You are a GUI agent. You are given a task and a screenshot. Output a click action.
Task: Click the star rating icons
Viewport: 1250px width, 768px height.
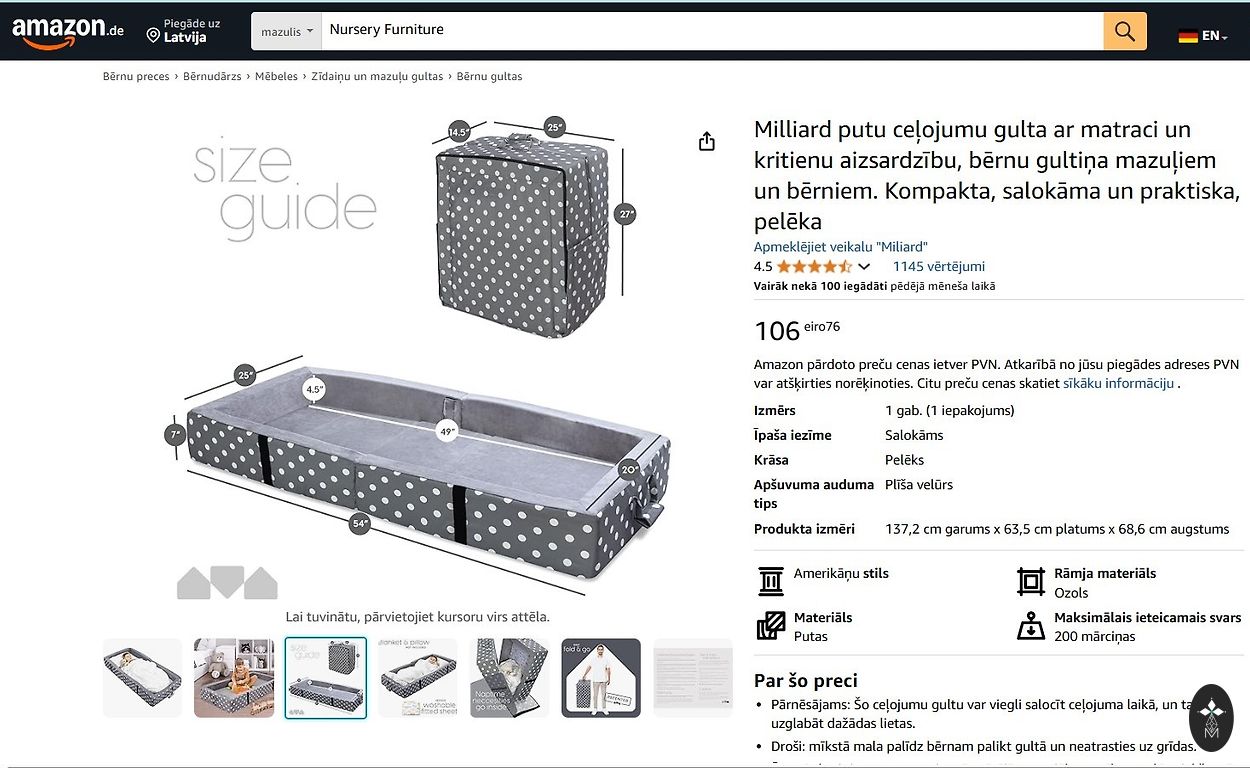(814, 267)
